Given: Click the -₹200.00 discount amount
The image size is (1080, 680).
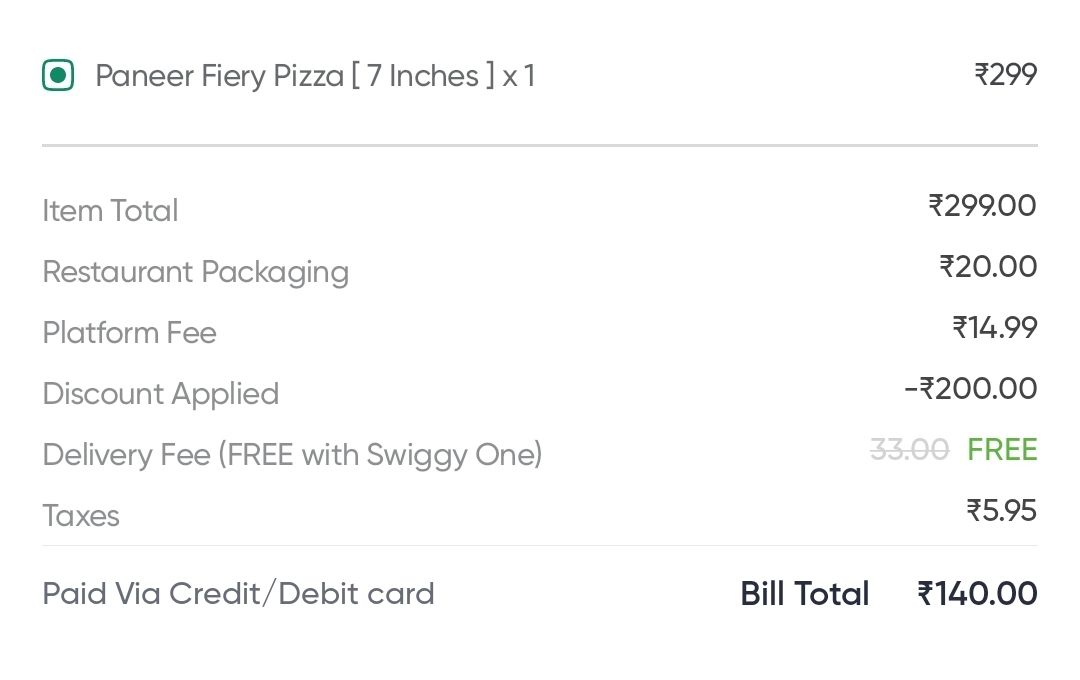Looking at the screenshot, I should tap(970, 389).
